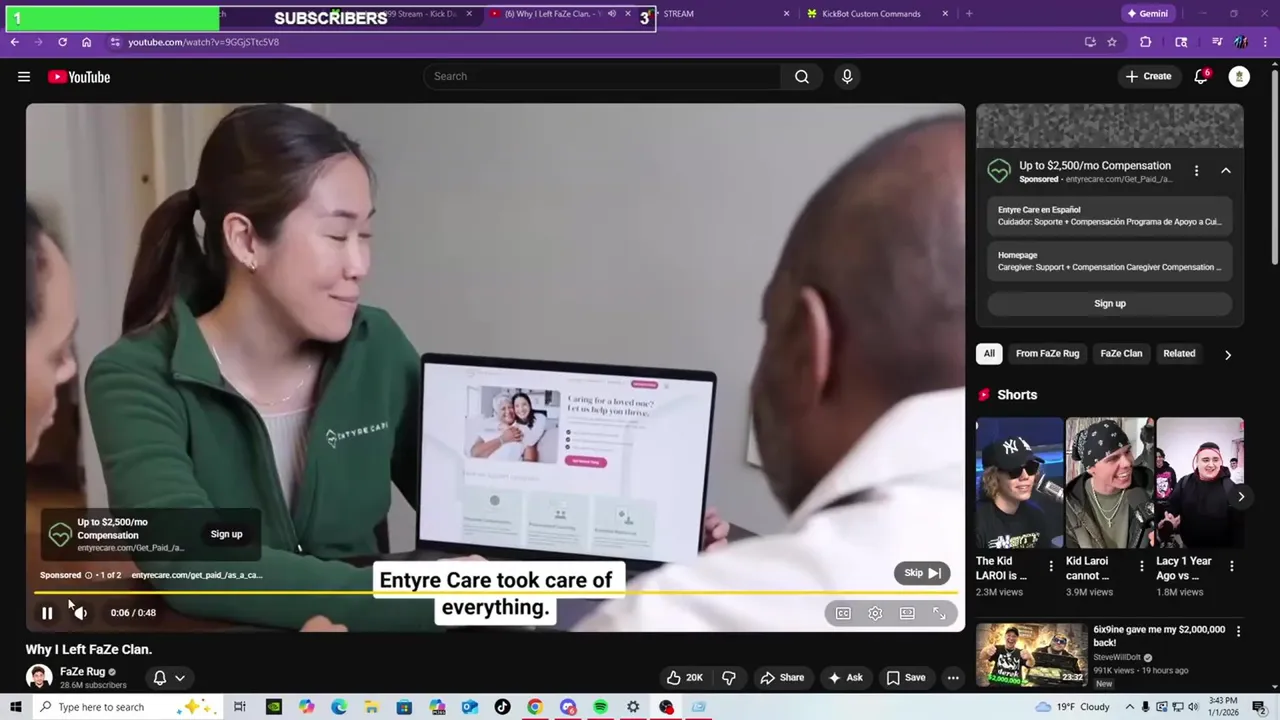Viewport: 1280px width, 720px height.
Task: Open the account avatar menu
Action: (x=1239, y=77)
